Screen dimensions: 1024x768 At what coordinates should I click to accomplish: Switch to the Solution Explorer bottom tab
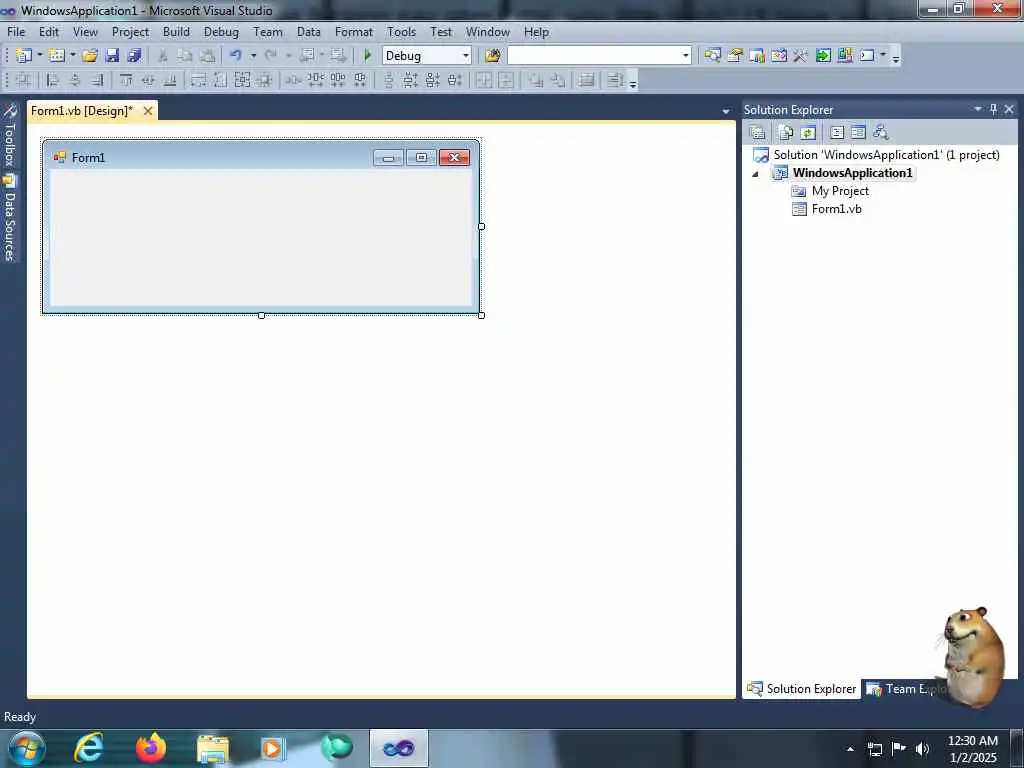[x=802, y=689]
